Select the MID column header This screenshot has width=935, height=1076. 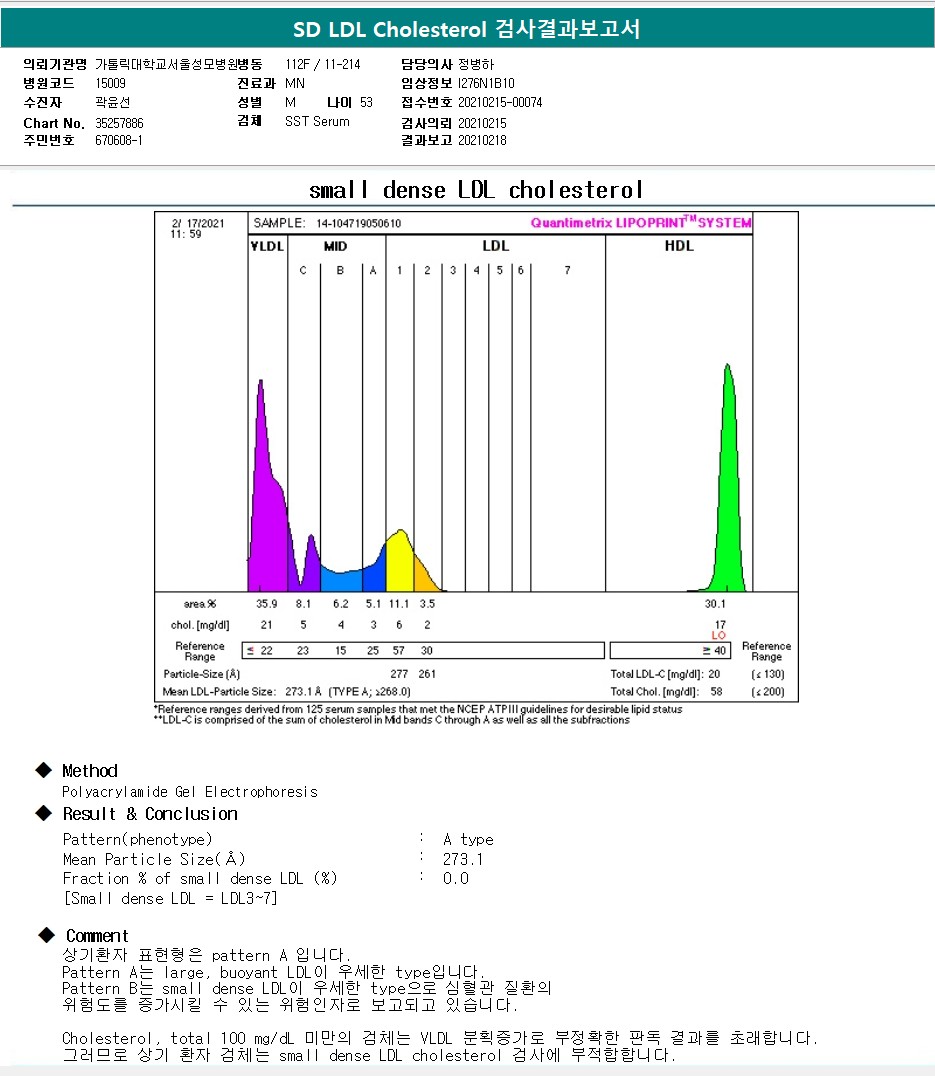tap(335, 246)
